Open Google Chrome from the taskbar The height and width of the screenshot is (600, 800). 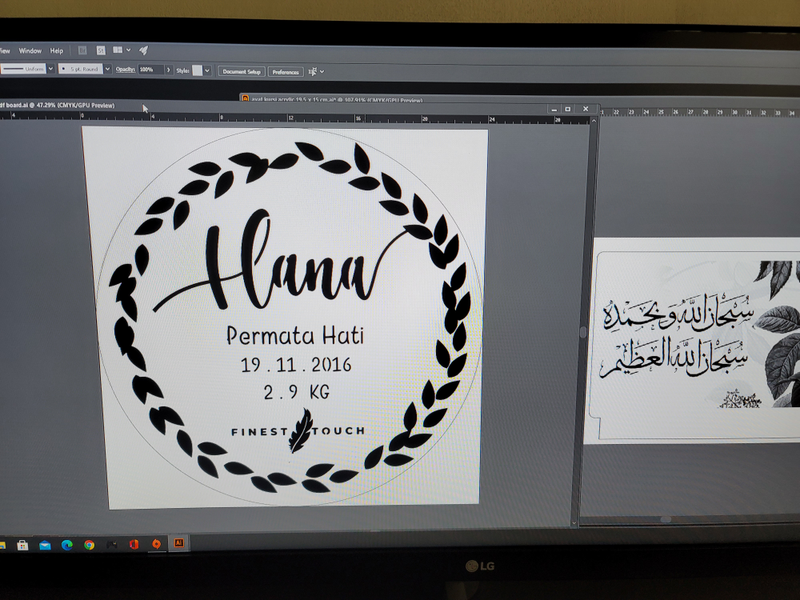tap(89, 545)
